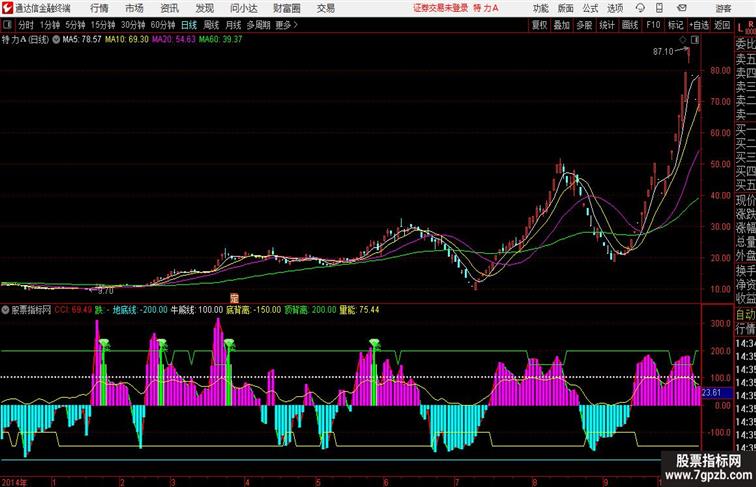Open the 财富圈 menu
756x487 pixels.
[286, 8]
